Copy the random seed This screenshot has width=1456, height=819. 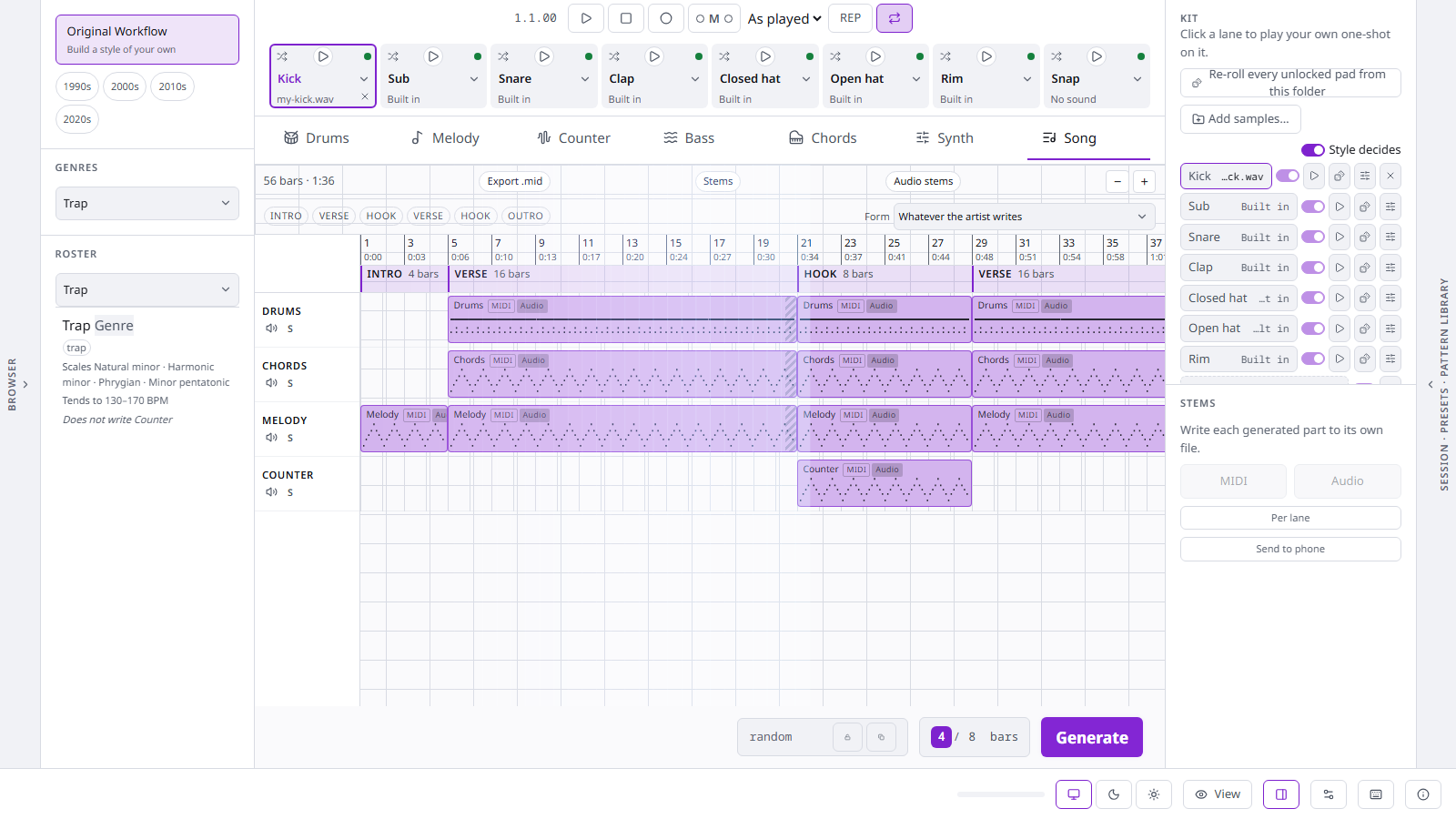881,737
